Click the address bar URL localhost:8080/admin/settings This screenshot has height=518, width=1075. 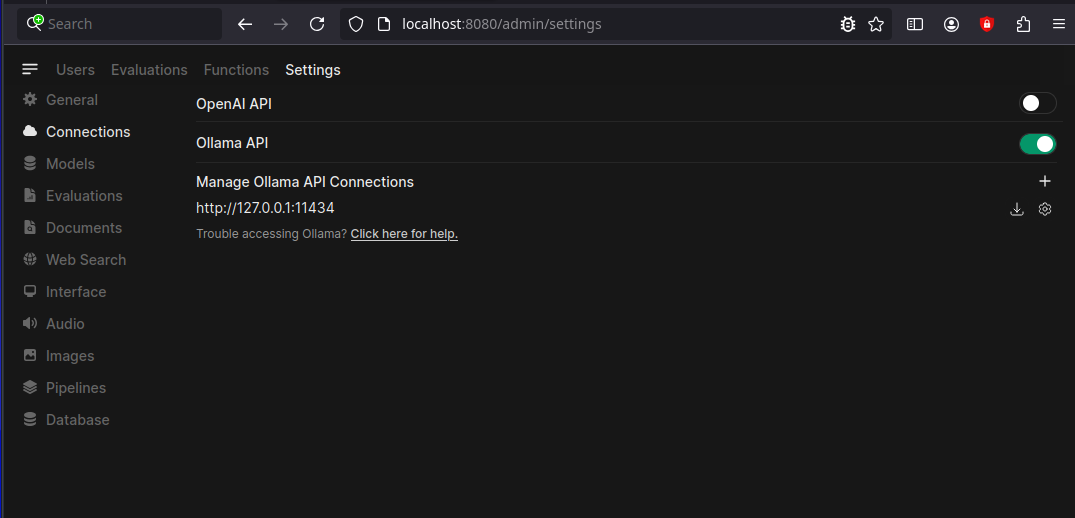point(502,24)
